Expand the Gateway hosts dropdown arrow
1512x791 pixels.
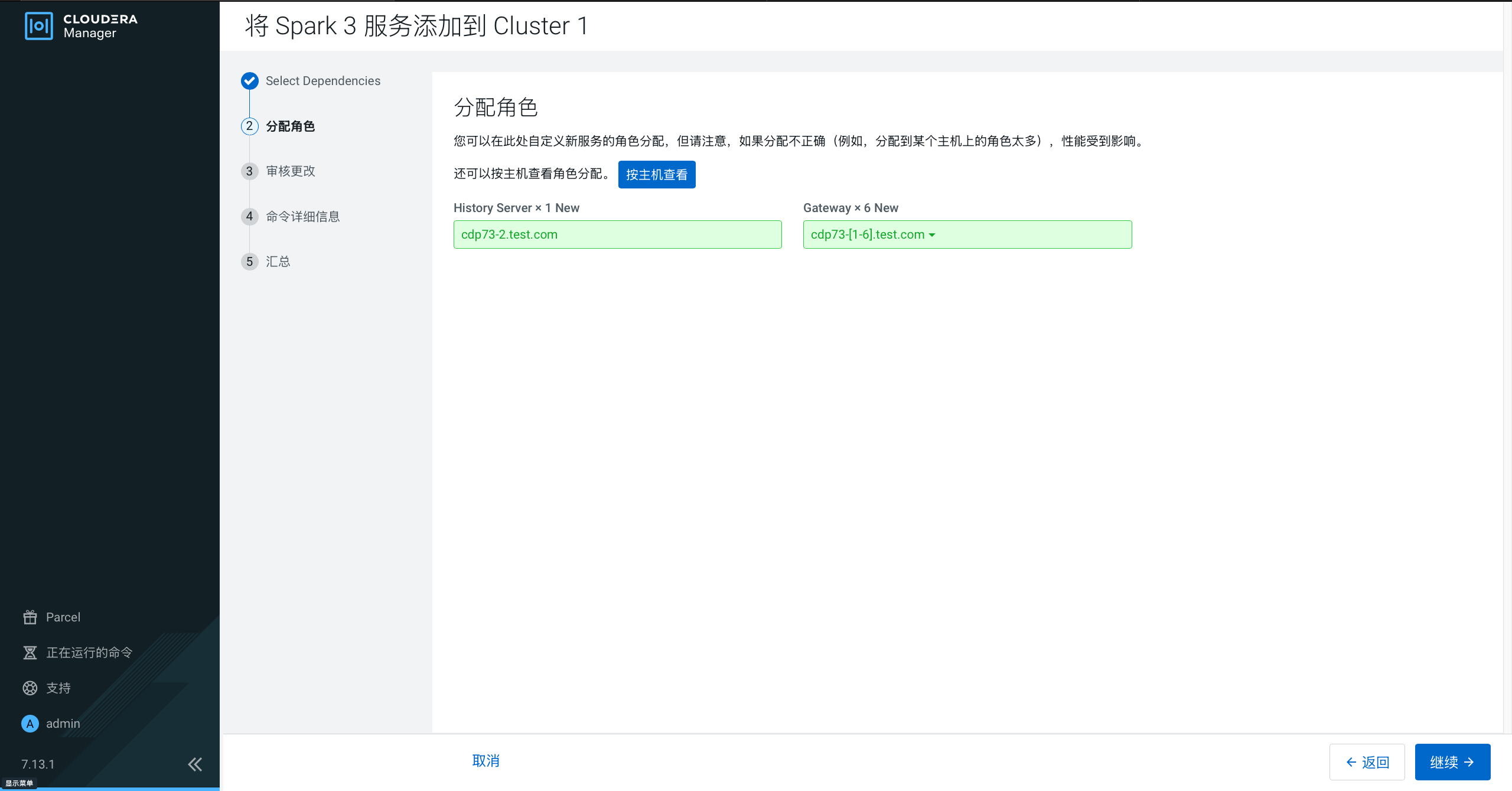[933, 235]
